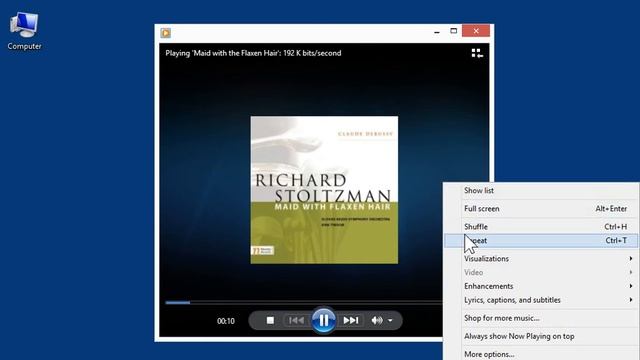Choose Full screen in the menu

pyautogui.click(x=541, y=209)
